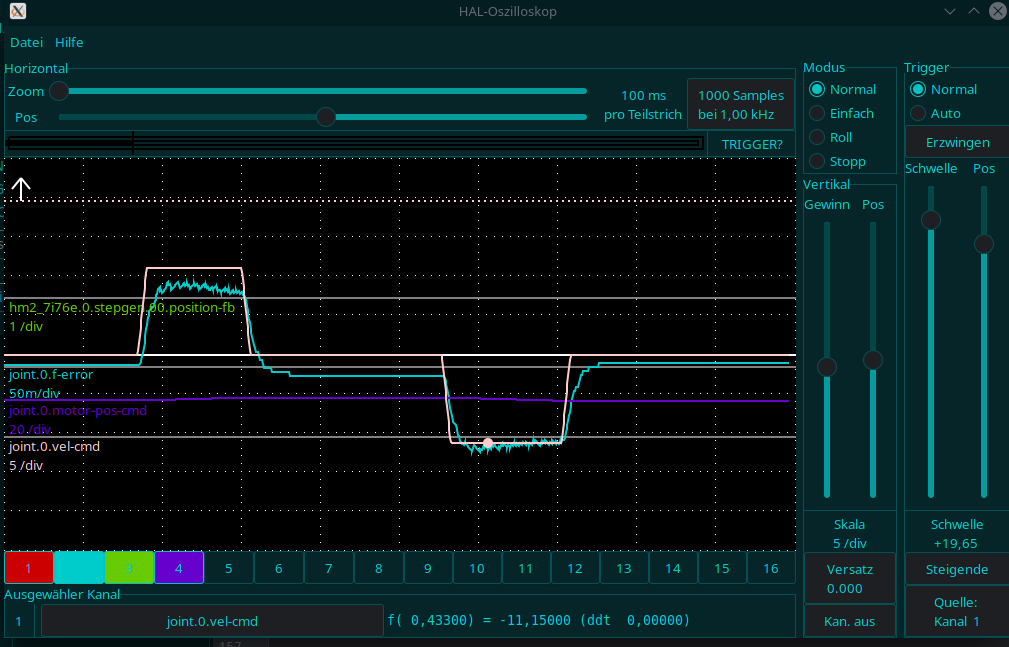Select channel 6 button
This screenshot has width=1009, height=647.
pyautogui.click(x=279, y=568)
